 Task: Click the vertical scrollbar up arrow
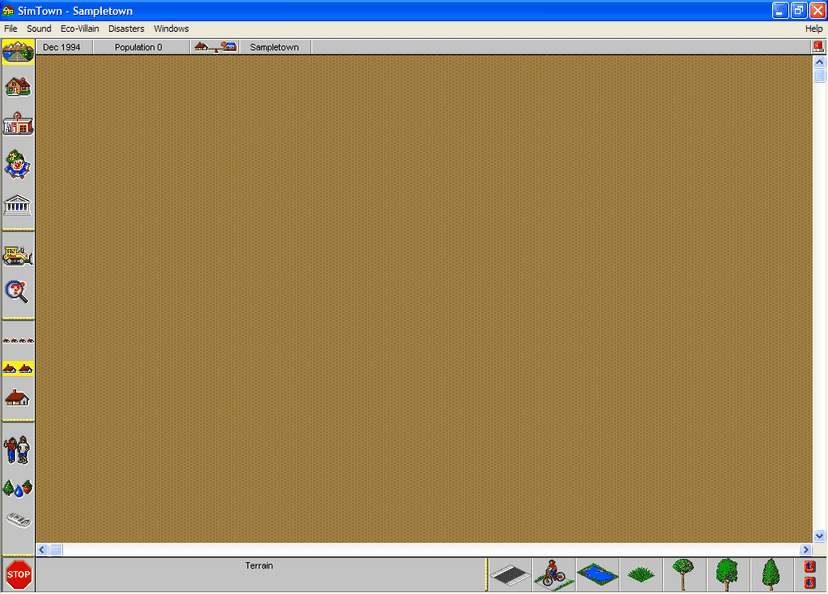(820, 62)
